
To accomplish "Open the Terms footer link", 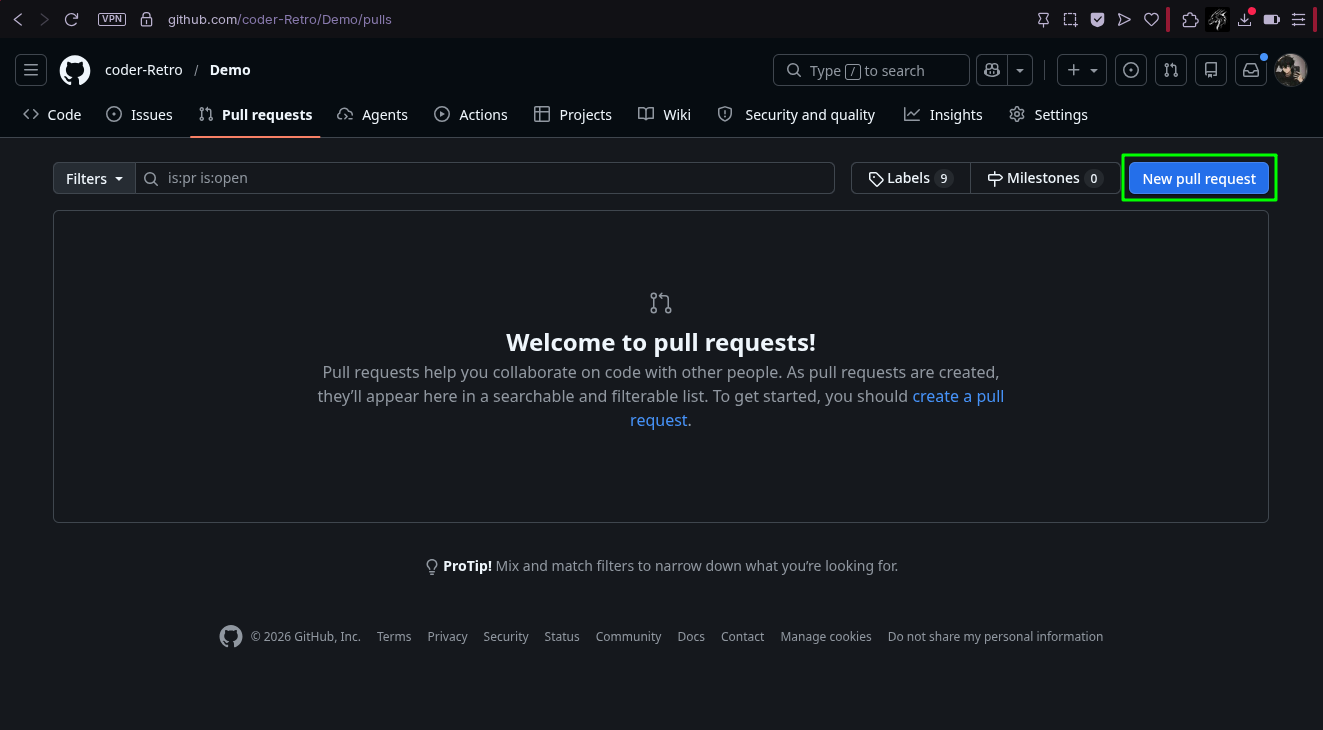I will pyautogui.click(x=394, y=636).
